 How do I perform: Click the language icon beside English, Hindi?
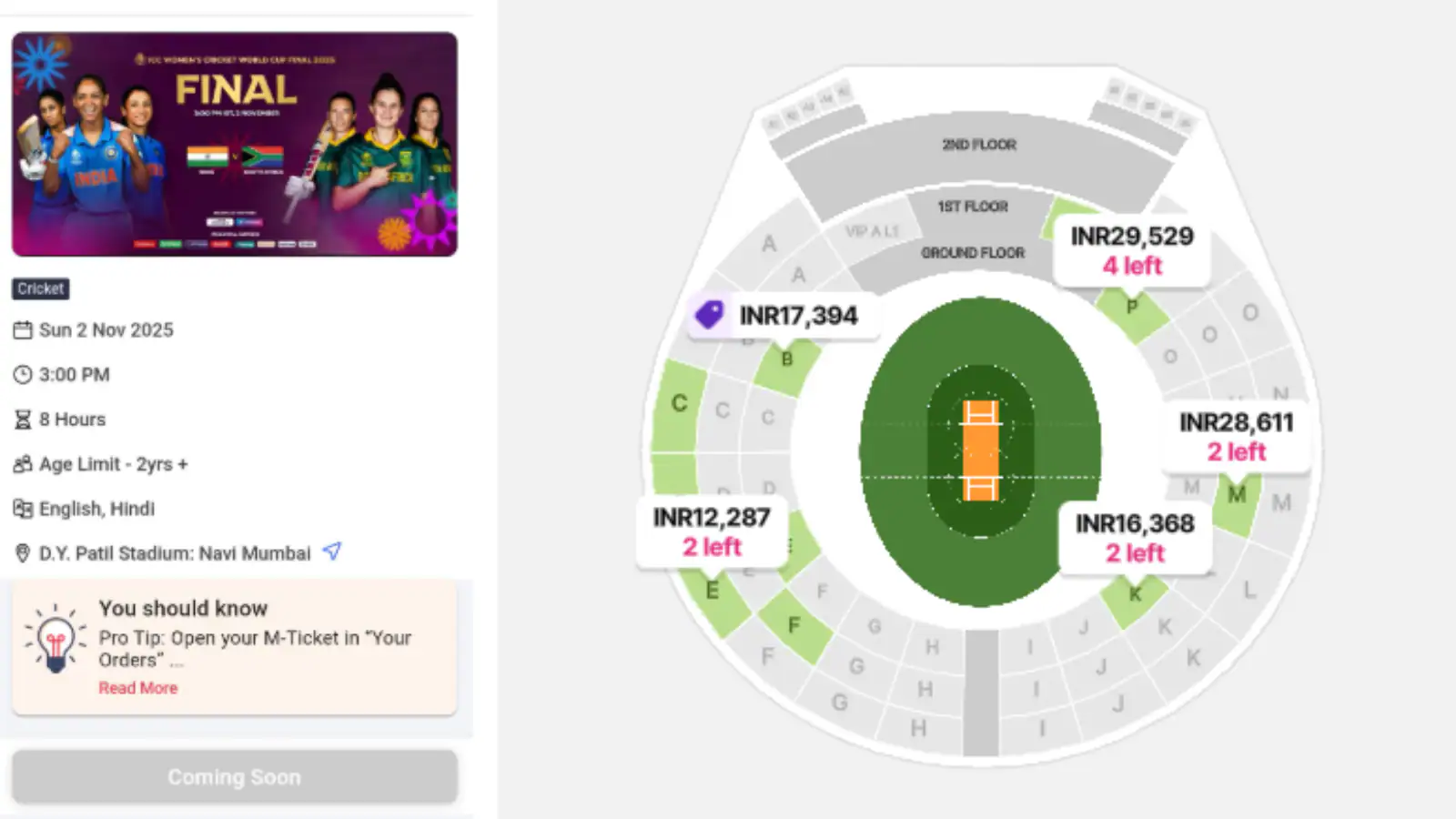click(23, 509)
